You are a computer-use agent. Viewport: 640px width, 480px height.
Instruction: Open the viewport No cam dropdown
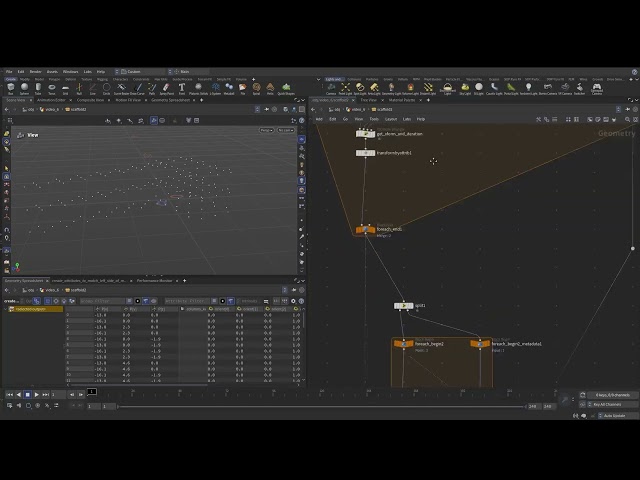tap(286, 130)
